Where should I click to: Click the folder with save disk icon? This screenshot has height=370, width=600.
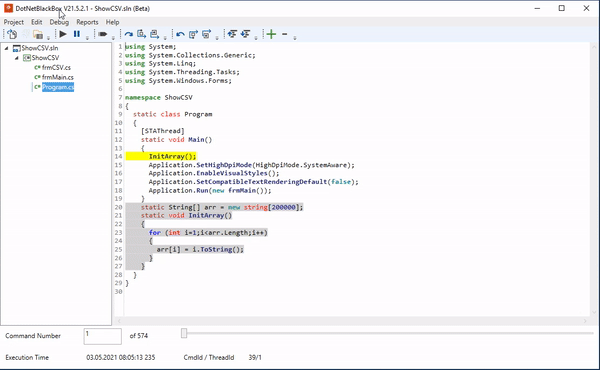tap(38, 34)
